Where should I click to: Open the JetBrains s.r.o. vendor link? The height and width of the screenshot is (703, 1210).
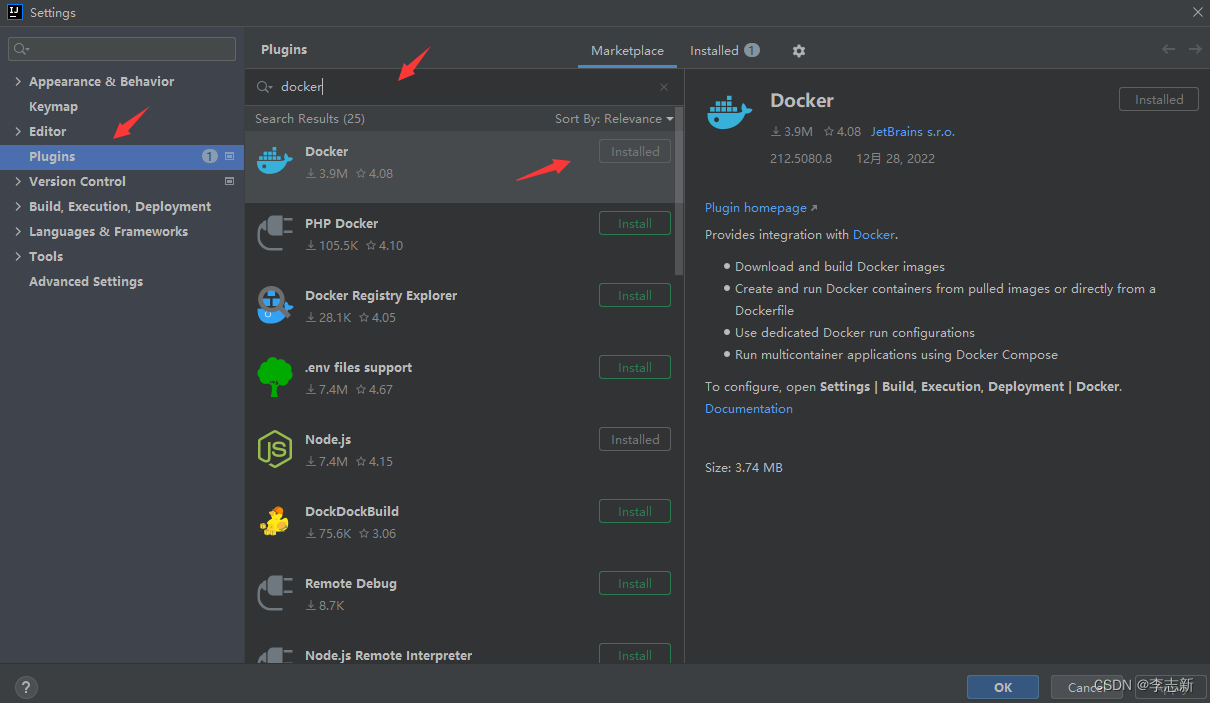(913, 132)
